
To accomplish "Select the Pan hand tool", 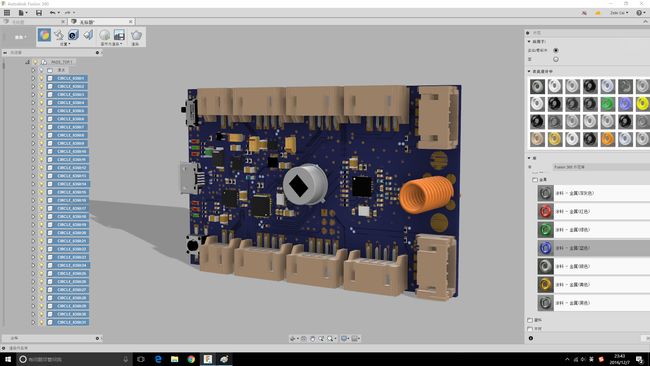I will click(x=313, y=339).
